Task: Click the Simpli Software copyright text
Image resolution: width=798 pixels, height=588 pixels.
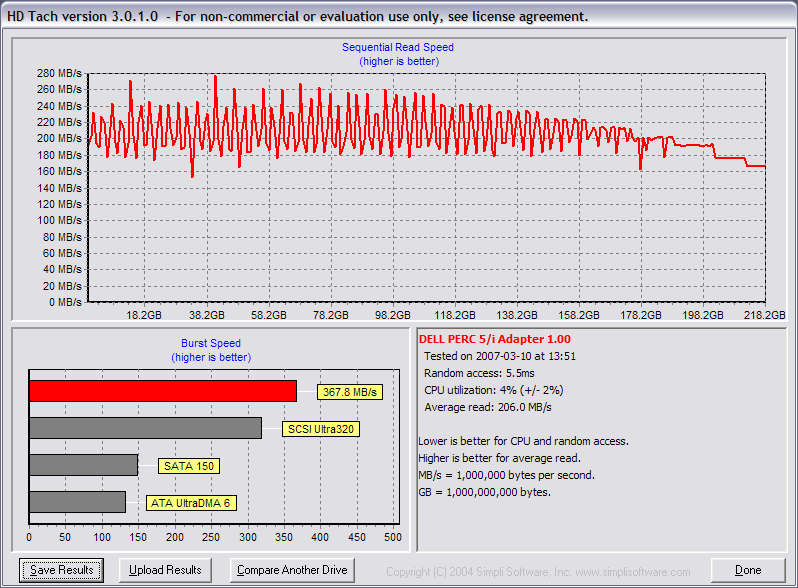Action: tap(538, 572)
